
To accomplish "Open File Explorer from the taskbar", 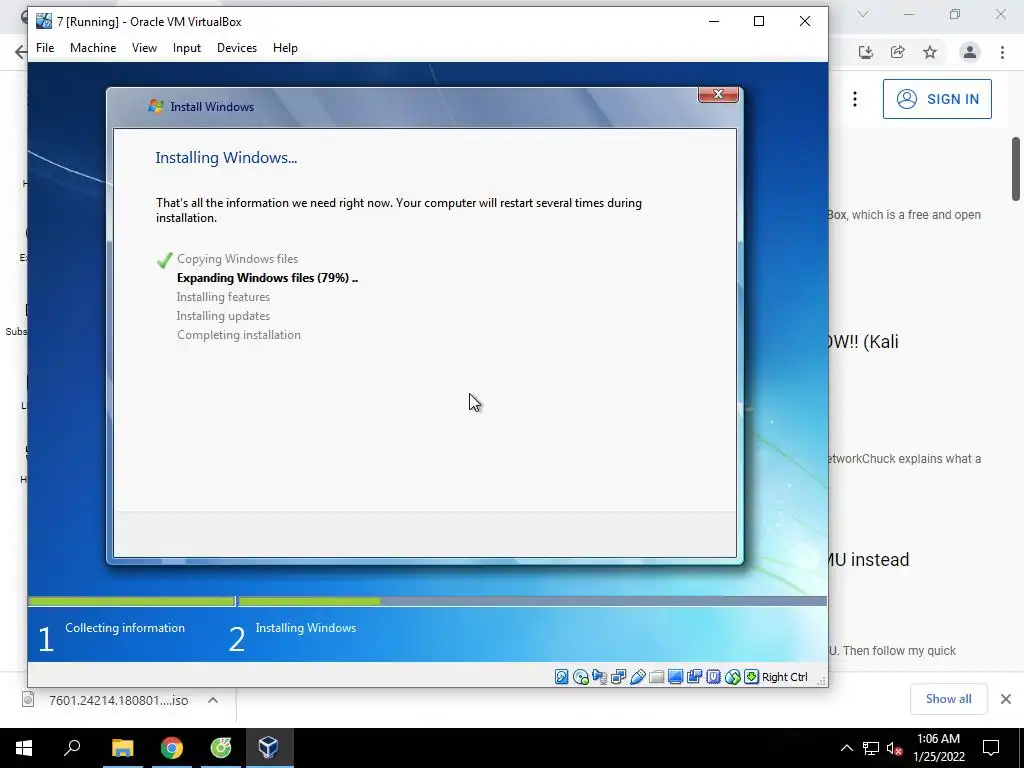I will pyautogui.click(x=122, y=748).
